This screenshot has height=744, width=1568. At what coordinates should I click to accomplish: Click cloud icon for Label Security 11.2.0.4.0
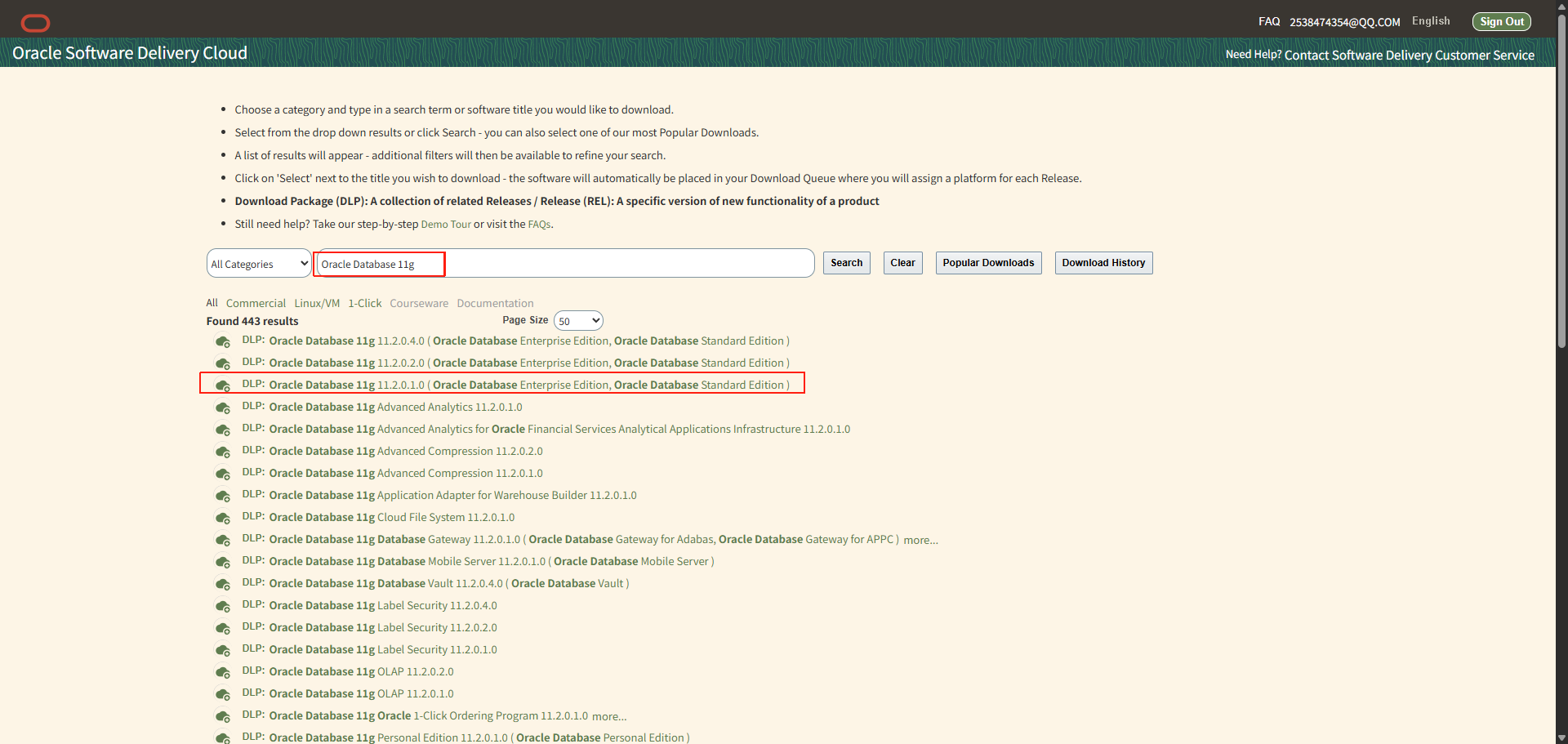tap(222, 606)
